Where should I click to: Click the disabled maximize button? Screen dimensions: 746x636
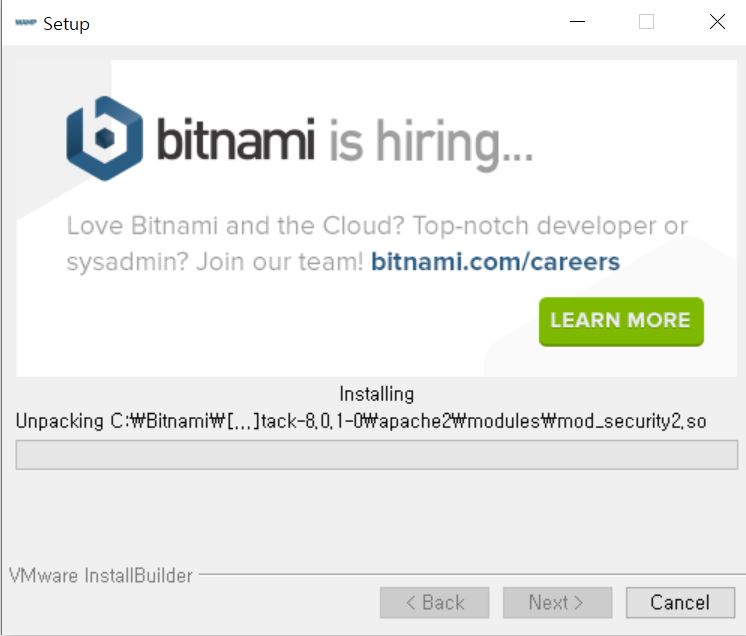click(x=646, y=22)
